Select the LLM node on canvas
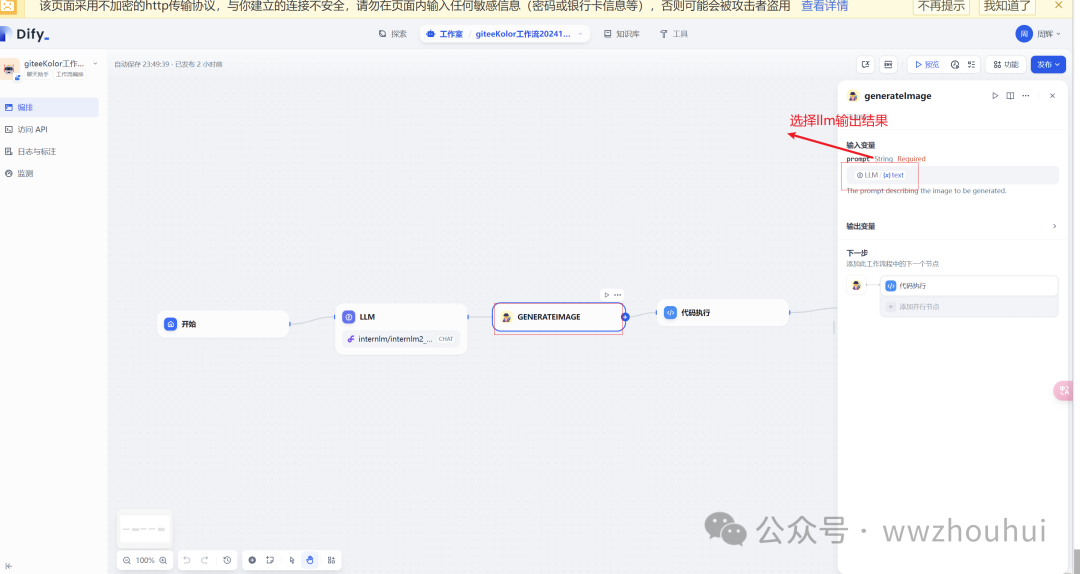The image size is (1080, 574). tap(402, 329)
